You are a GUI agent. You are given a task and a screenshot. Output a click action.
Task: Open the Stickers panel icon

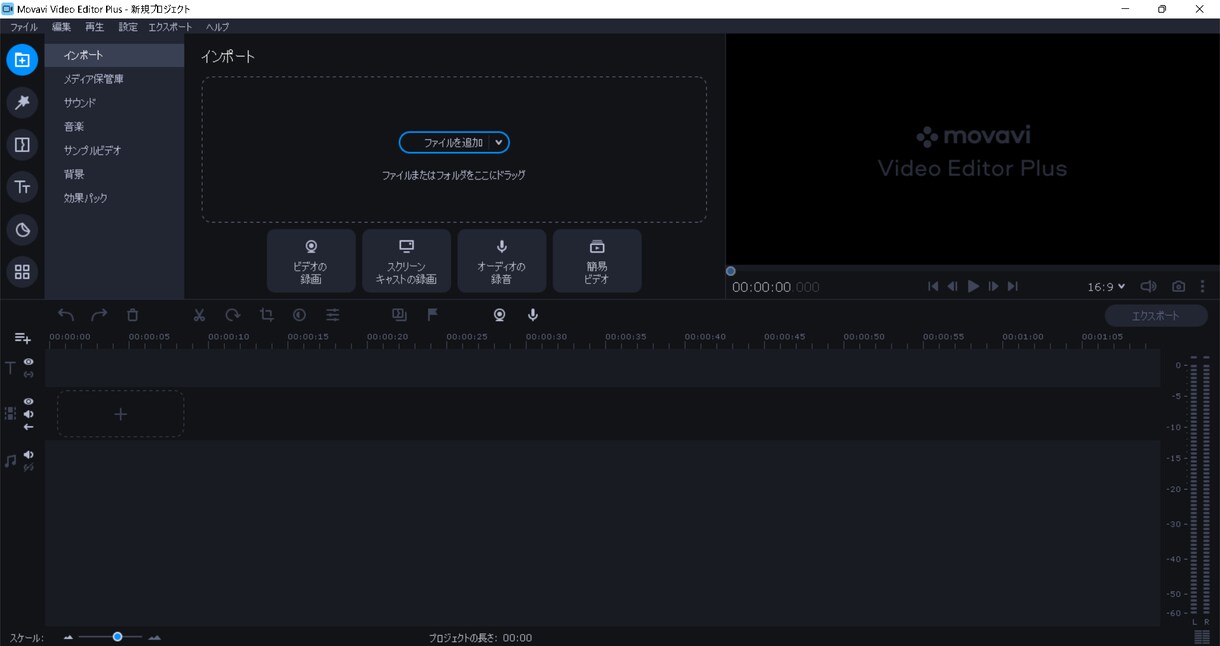(x=22, y=230)
